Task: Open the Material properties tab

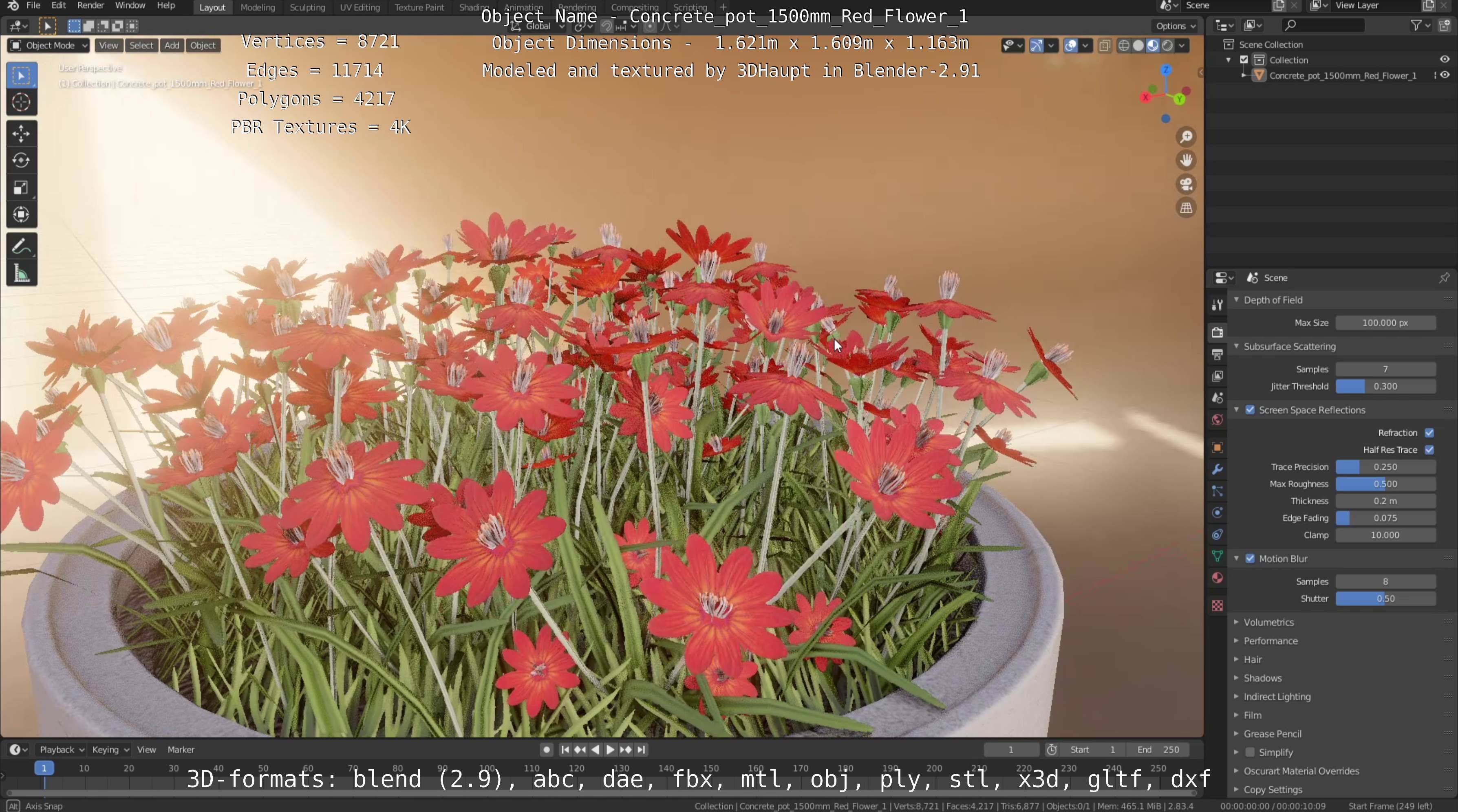Action: [x=1218, y=578]
